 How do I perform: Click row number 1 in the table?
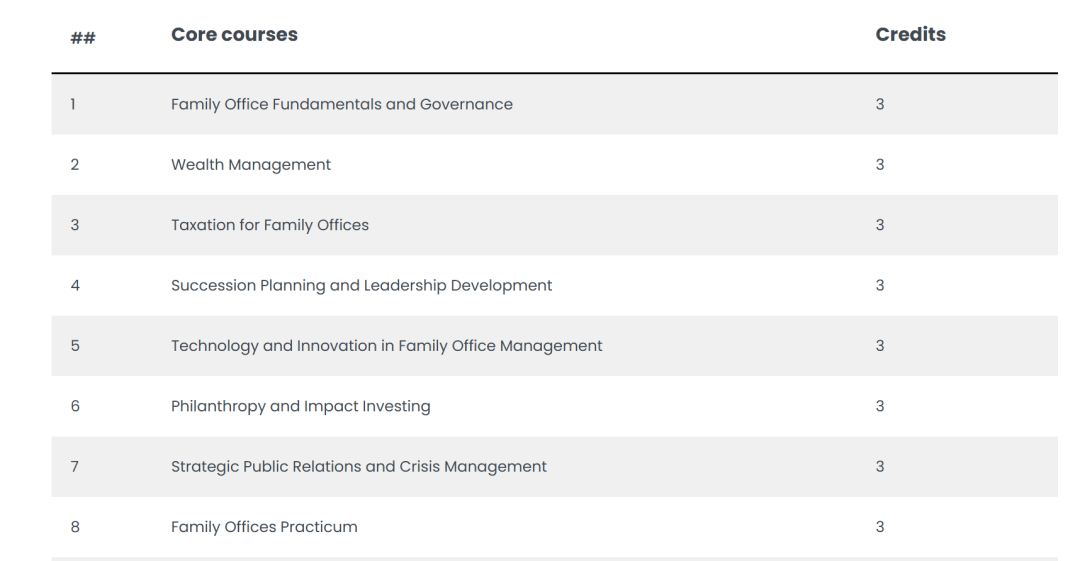pos(73,105)
